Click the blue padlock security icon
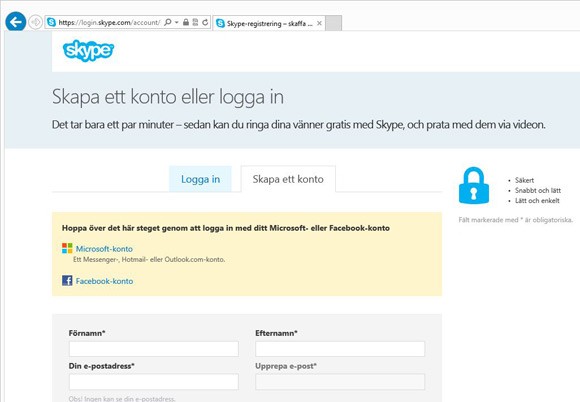Screen dimensions: 580x402 click(x=474, y=186)
